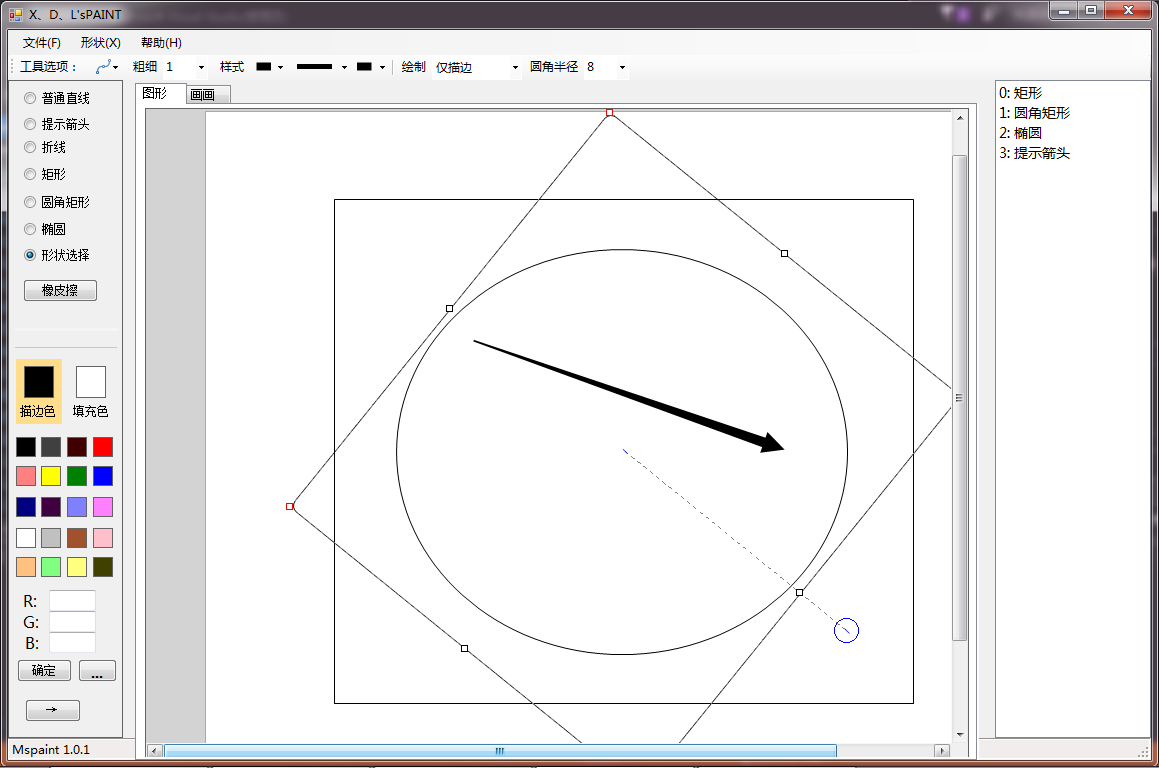Expand the 粗细 thickness dropdown
This screenshot has width=1159, height=768.
click(x=201, y=67)
